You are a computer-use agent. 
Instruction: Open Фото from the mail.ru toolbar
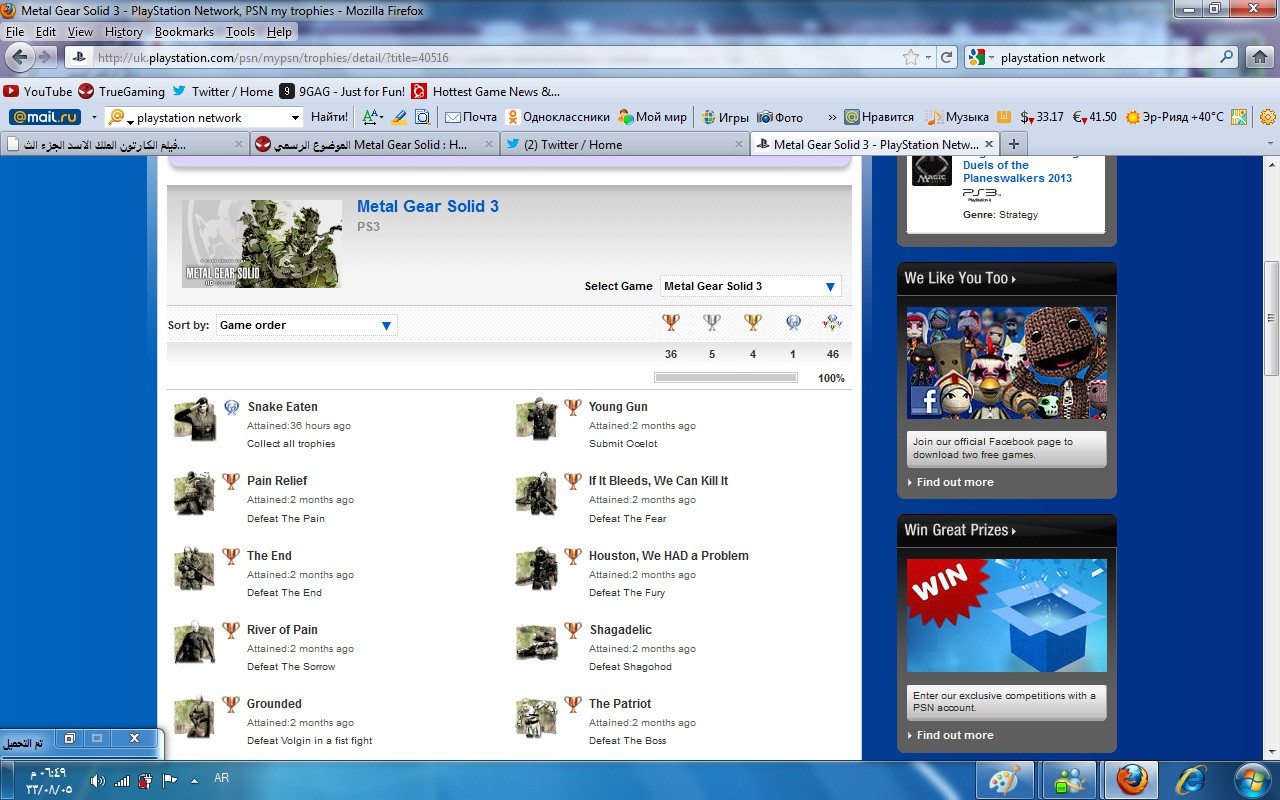point(780,117)
